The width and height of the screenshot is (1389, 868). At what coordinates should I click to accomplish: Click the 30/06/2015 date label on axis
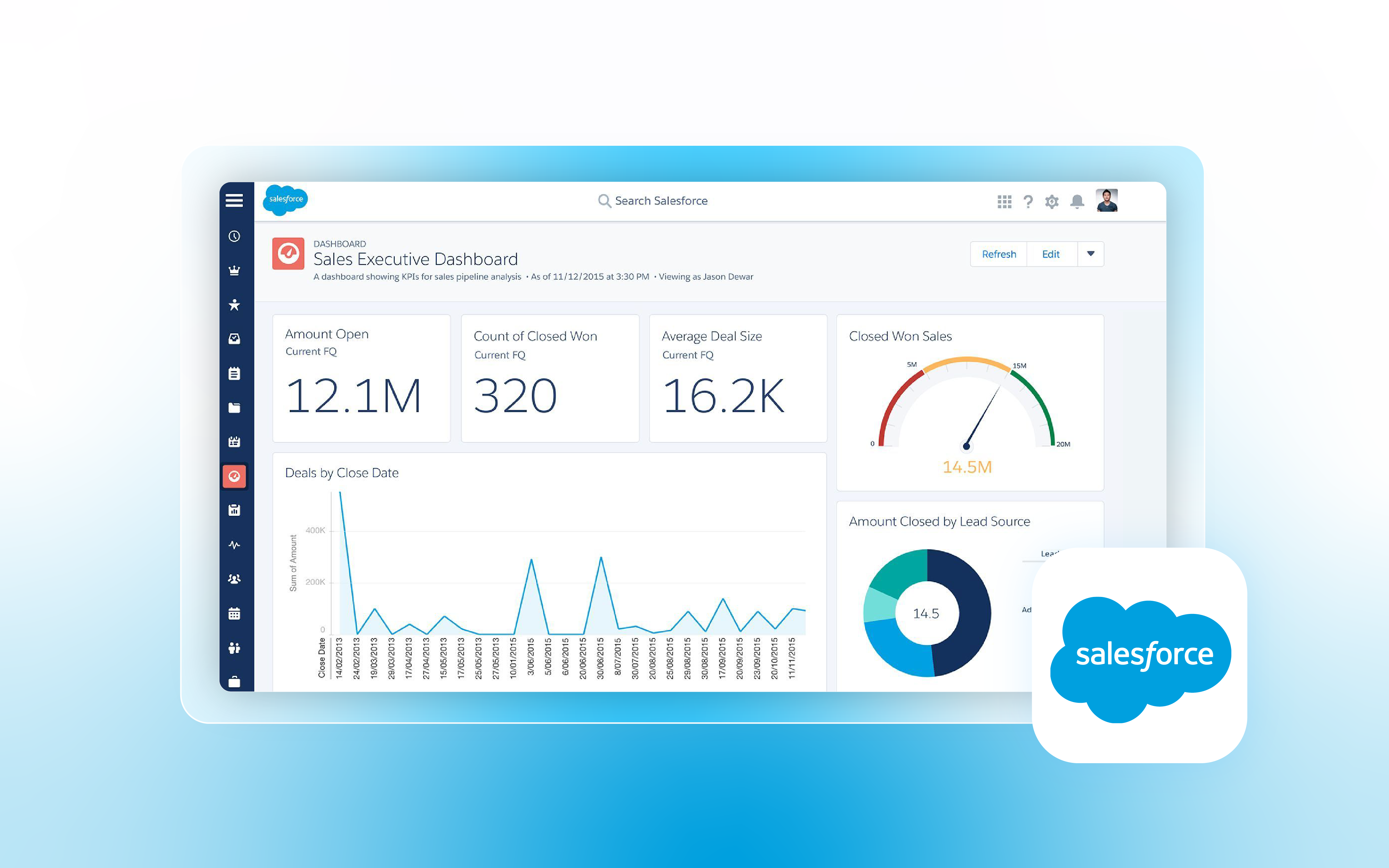click(x=600, y=658)
